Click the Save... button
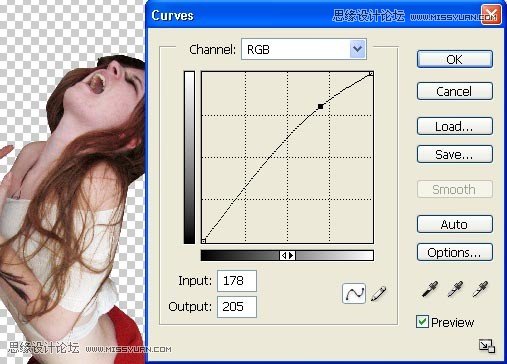 tap(454, 154)
